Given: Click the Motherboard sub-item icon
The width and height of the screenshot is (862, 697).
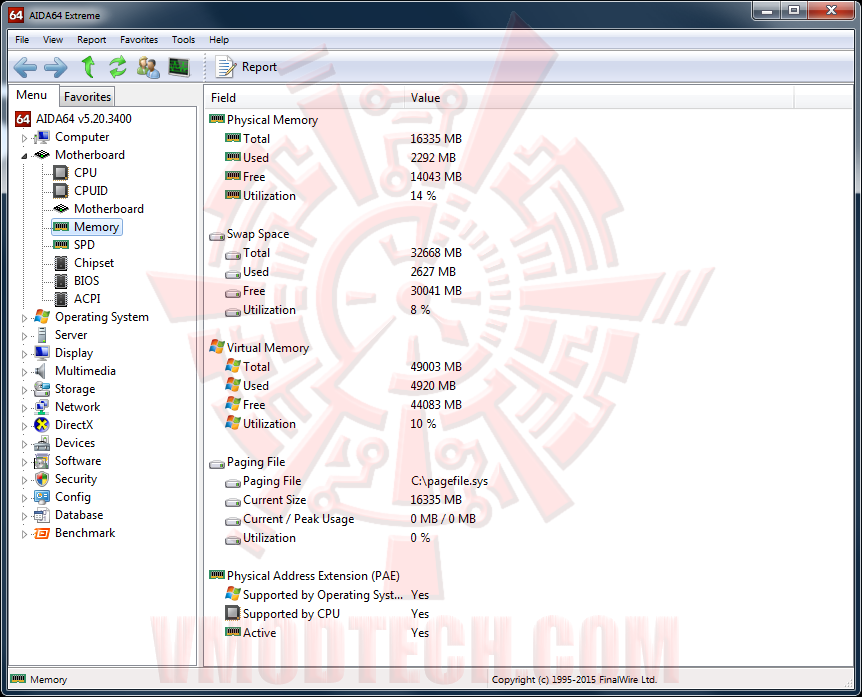Looking at the screenshot, I should tap(60, 209).
